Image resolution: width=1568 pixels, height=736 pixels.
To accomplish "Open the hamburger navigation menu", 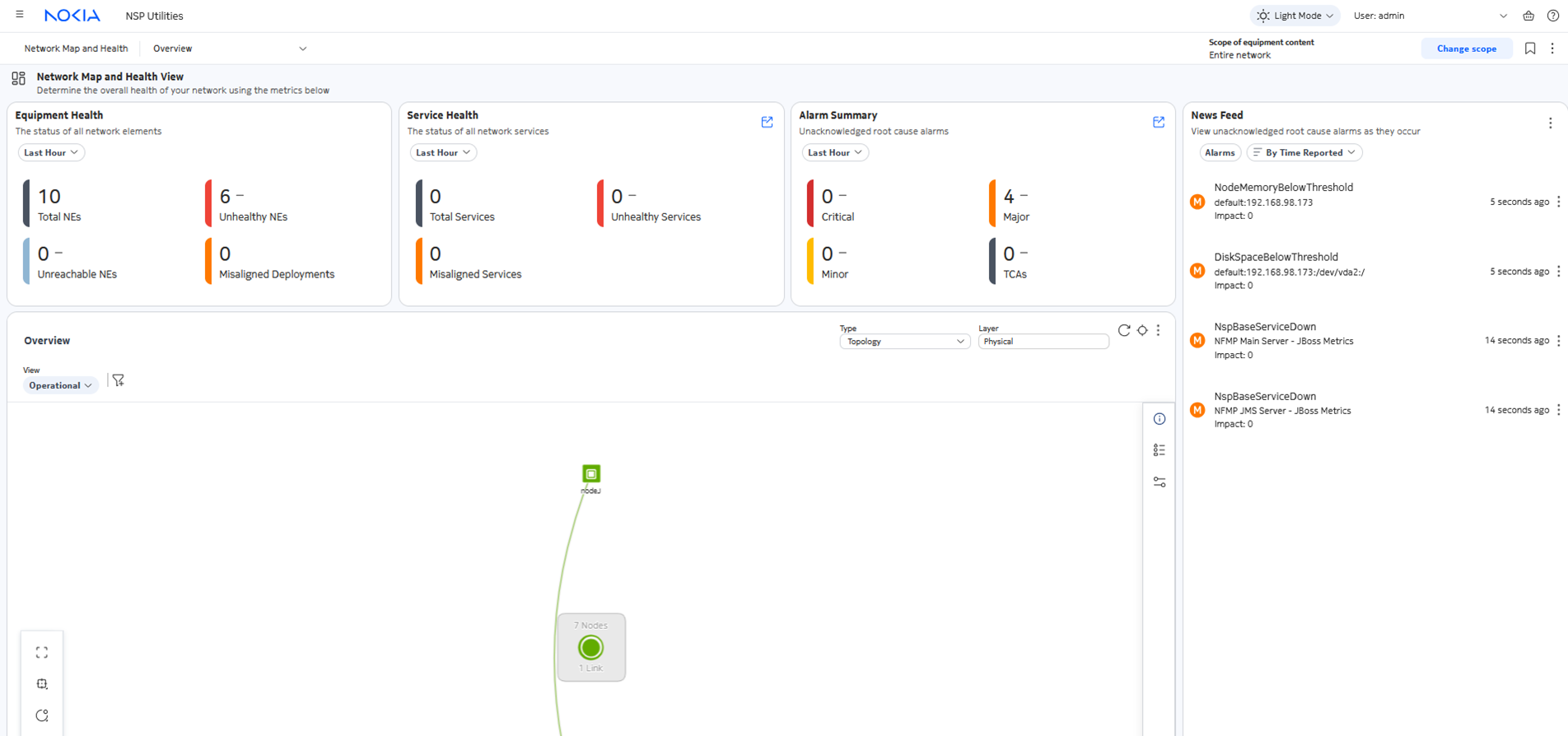I will pyautogui.click(x=20, y=15).
